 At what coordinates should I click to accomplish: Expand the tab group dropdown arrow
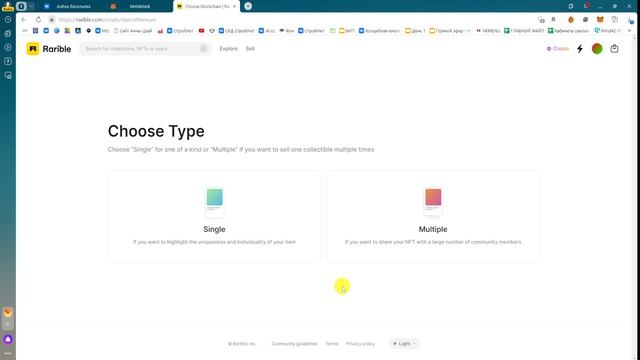[31, 6]
